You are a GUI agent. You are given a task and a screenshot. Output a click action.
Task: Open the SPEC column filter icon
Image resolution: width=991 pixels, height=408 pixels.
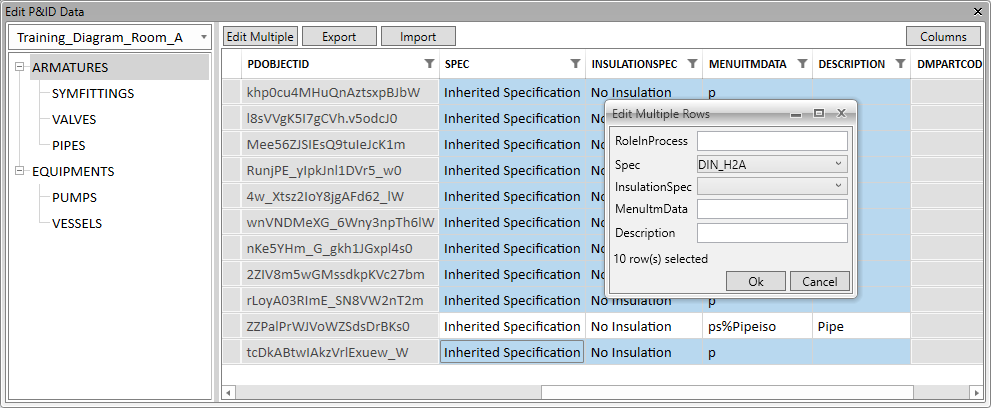[575, 64]
